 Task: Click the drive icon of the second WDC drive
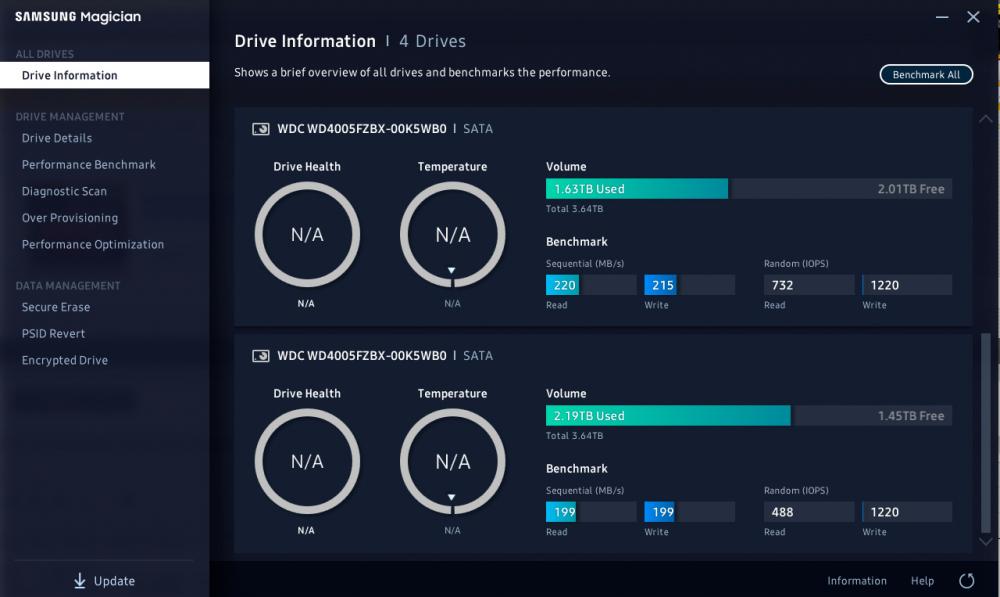(x=260, y=356)
